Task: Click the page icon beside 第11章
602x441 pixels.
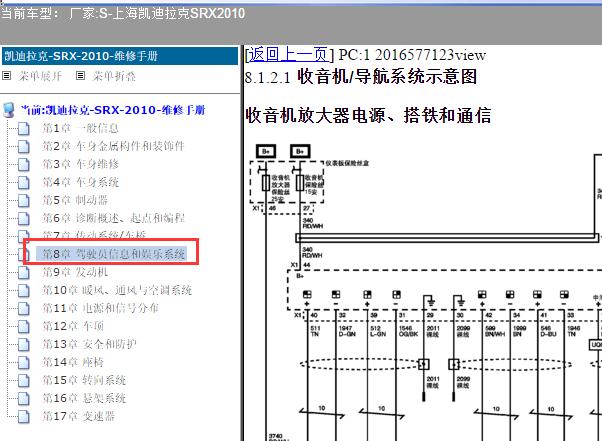Action: pos(23,308)
